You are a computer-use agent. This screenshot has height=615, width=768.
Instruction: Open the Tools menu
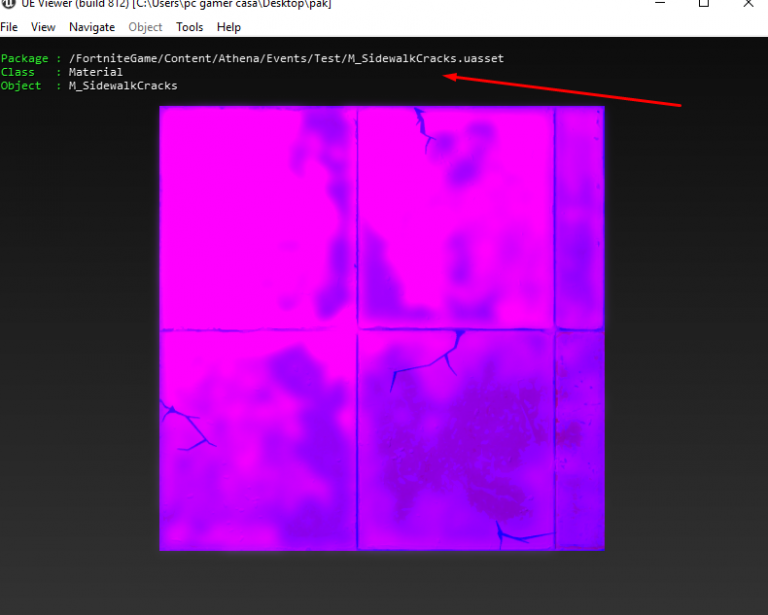coord(189,27)
